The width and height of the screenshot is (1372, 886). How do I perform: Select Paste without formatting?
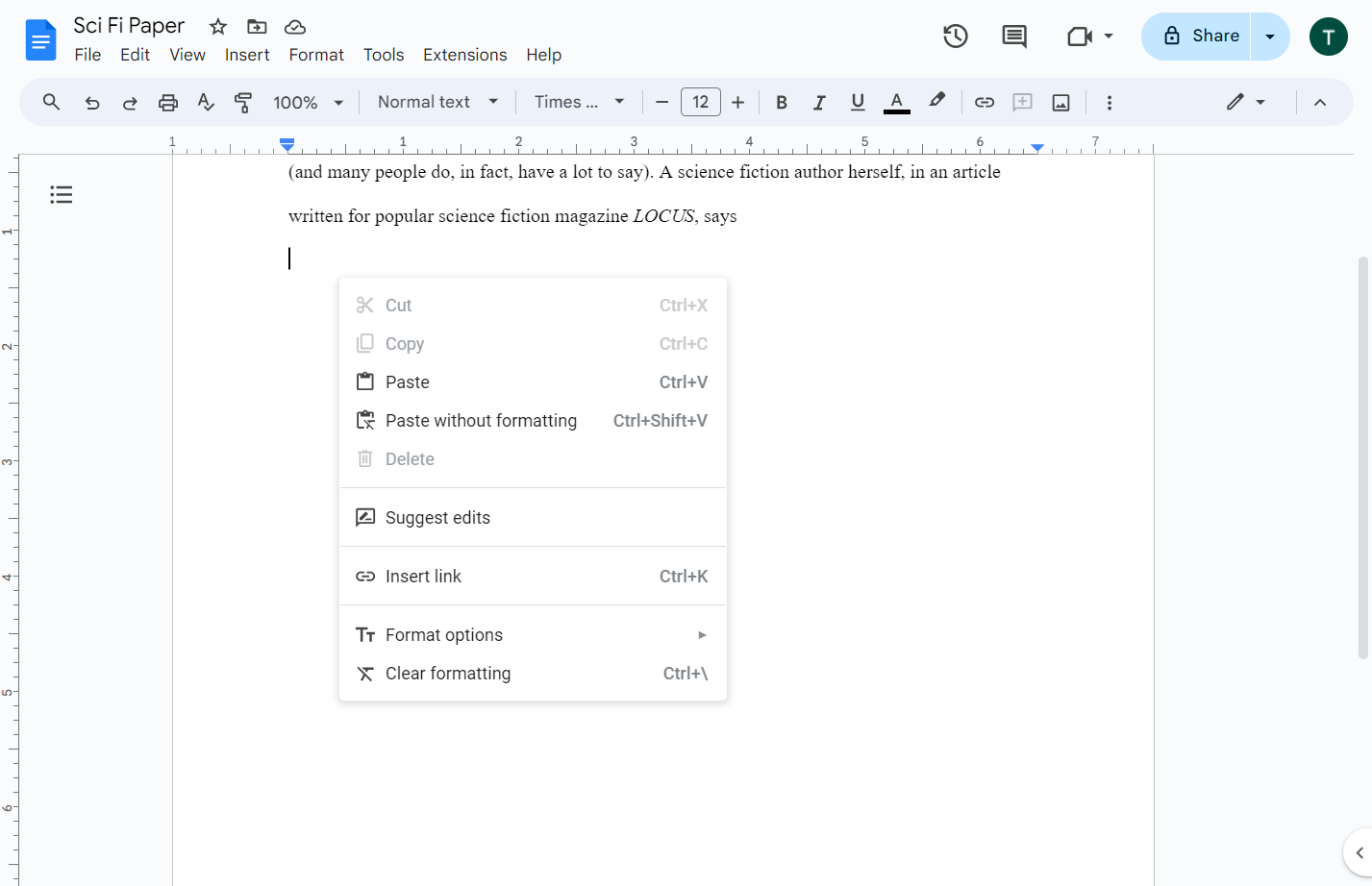(533, 421)
